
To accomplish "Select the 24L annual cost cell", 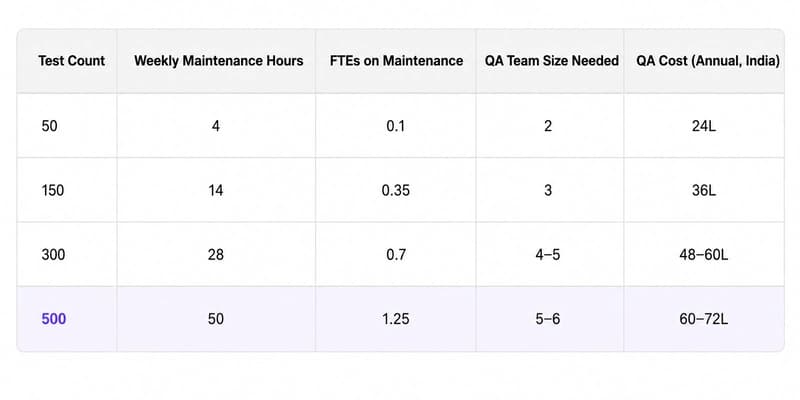I will (704, 126).
